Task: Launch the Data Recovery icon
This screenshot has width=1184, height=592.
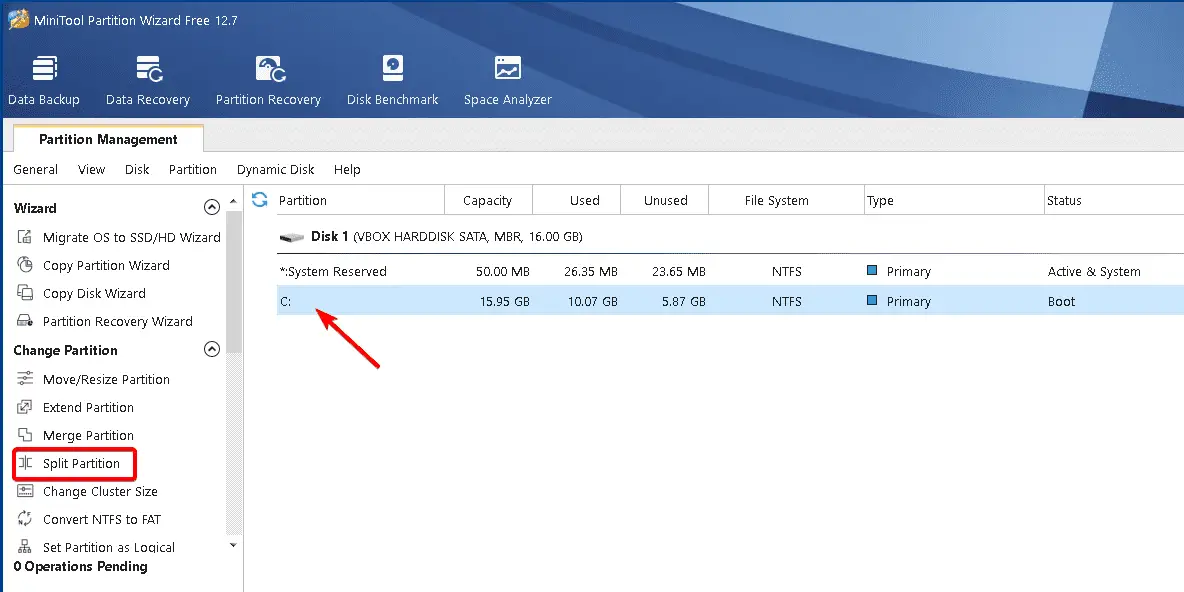Action: click(149, 69)
